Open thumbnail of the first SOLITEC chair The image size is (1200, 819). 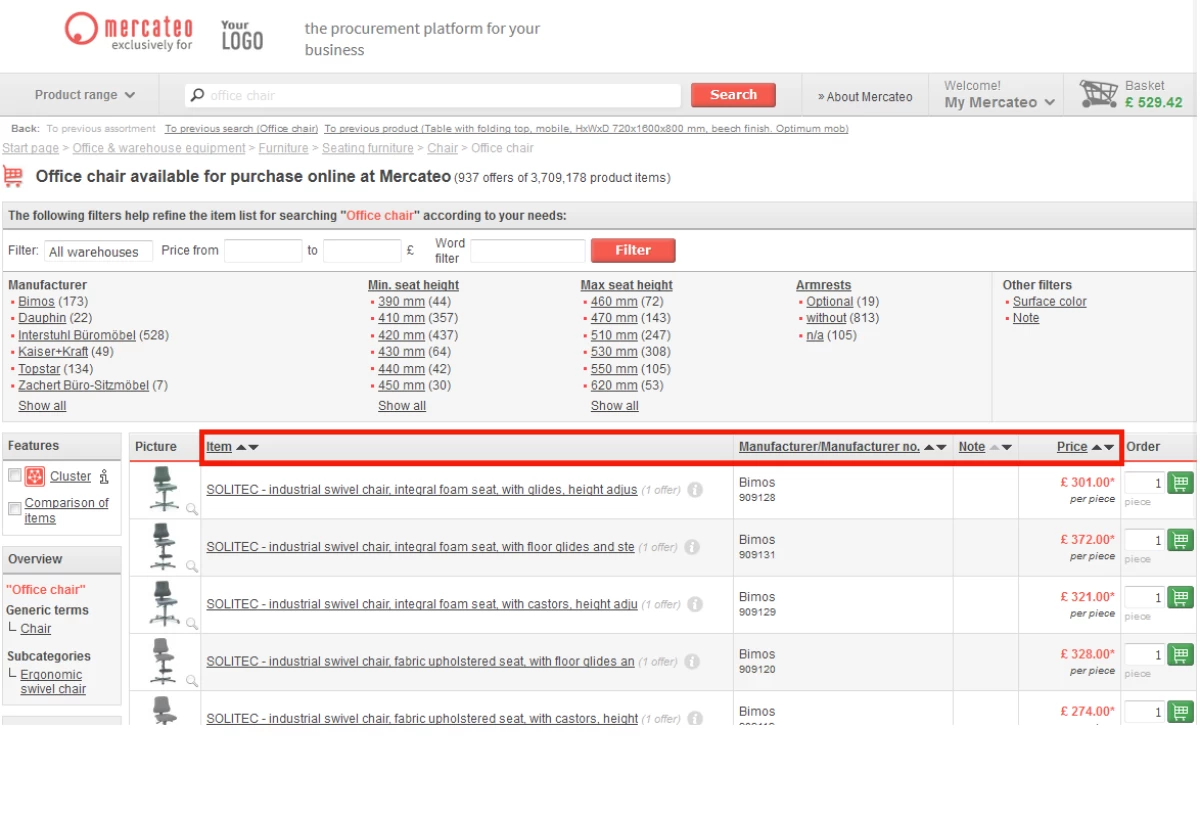[x=164, y=489]
